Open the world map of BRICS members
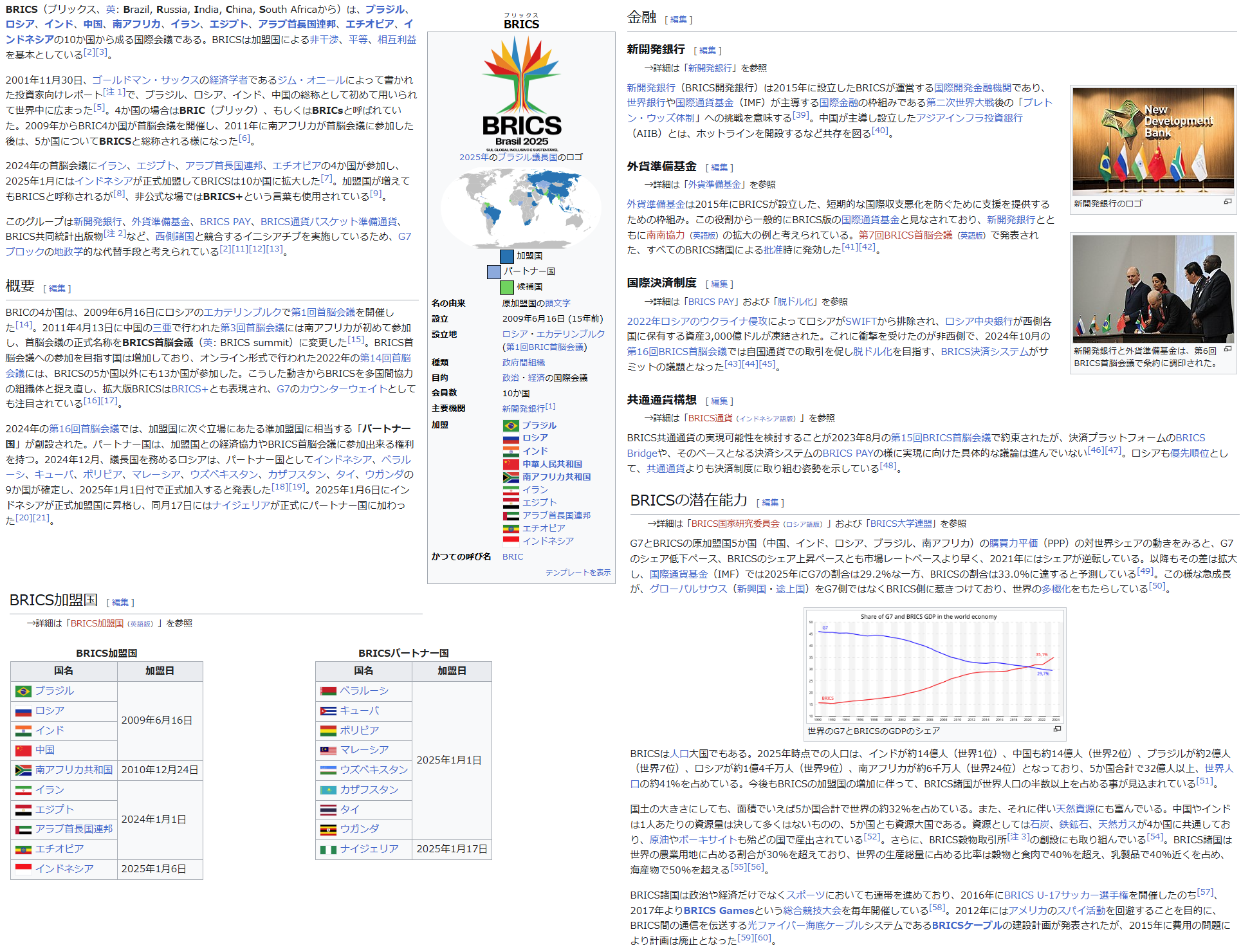 click(522, 207)
